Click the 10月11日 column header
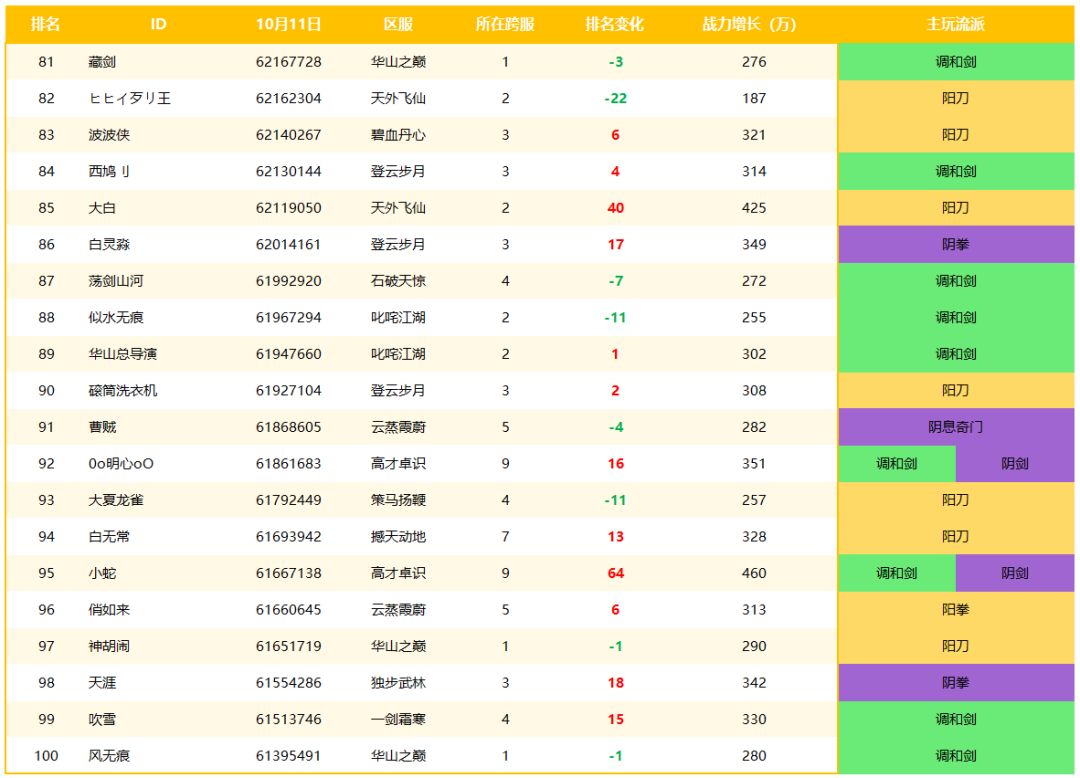The width and height of the screenshot is (1080, 778). (x=289, y=24)
